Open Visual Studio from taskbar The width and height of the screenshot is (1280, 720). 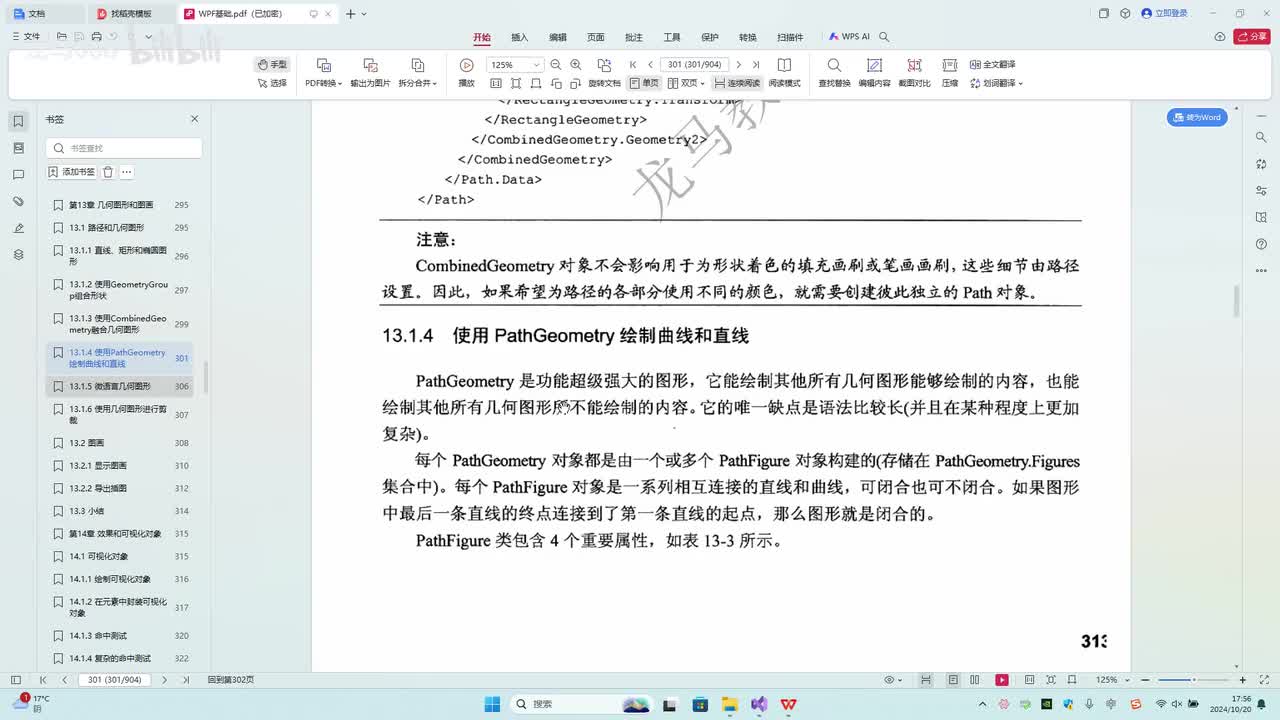click(759, 704)
